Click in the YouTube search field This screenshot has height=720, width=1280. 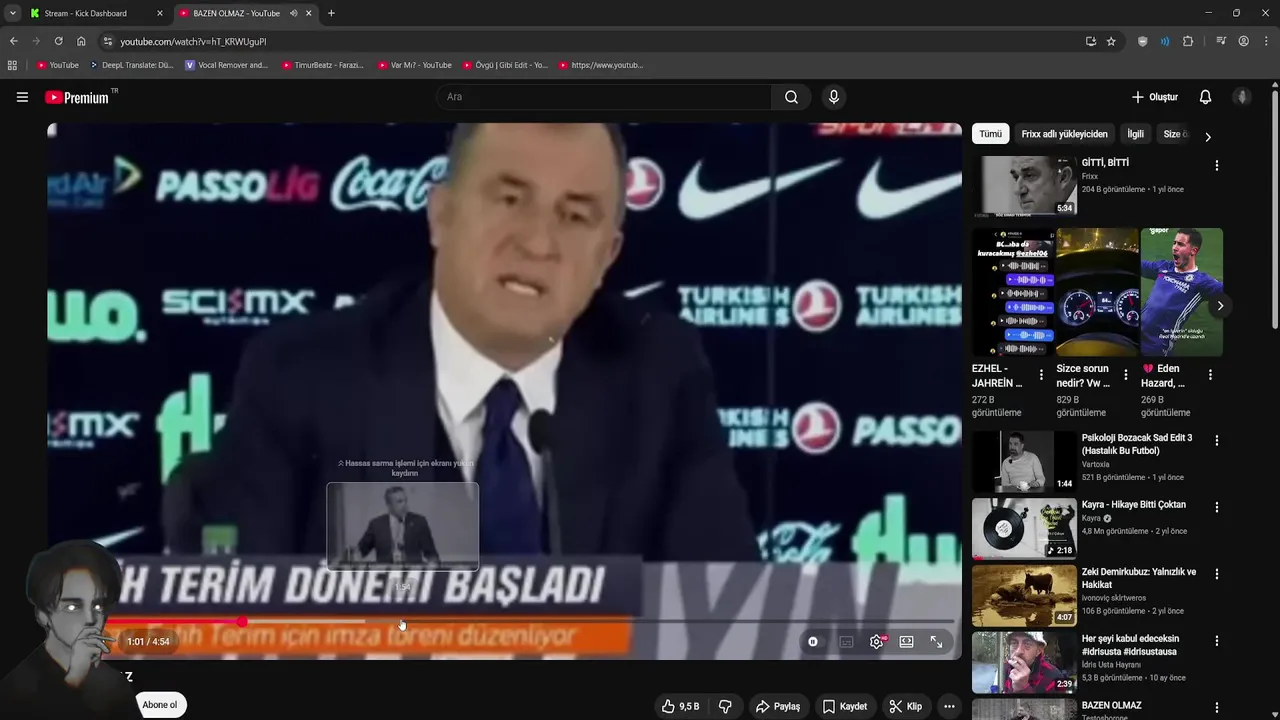pyautogui.click(x=603, y=97)
